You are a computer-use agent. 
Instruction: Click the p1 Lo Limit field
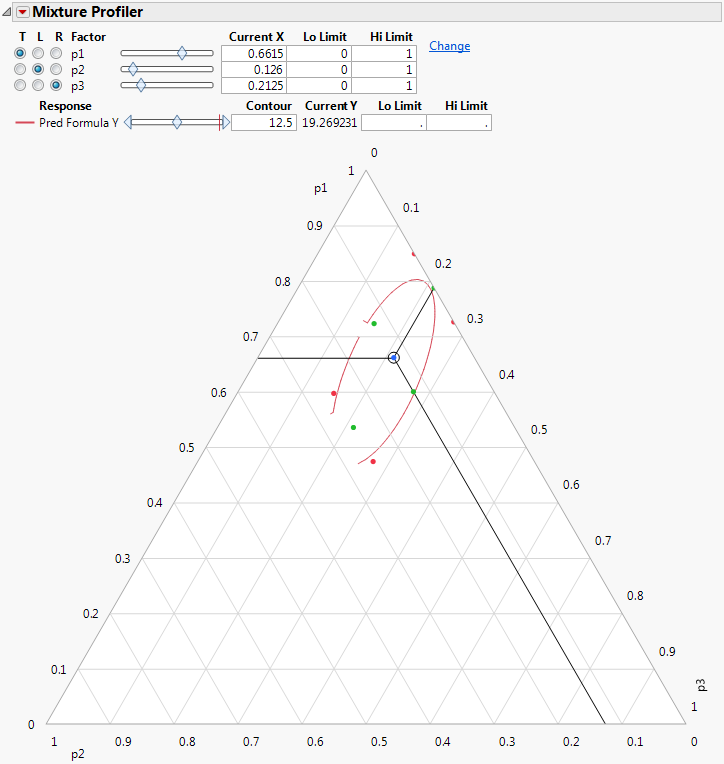coord(319,53)
